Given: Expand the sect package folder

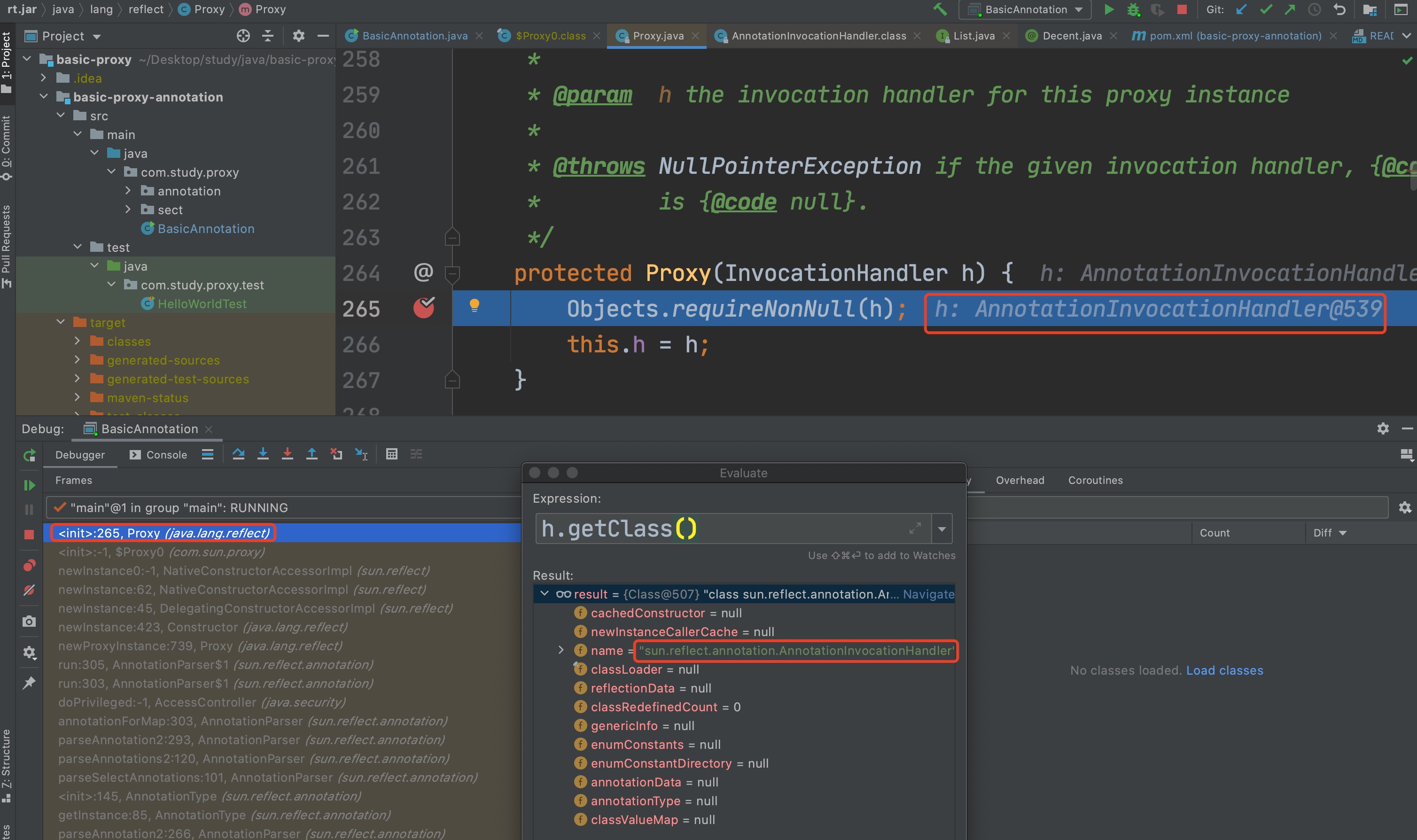Looking at the screenshot, I should pyautogui.click(x=128, y=209).
